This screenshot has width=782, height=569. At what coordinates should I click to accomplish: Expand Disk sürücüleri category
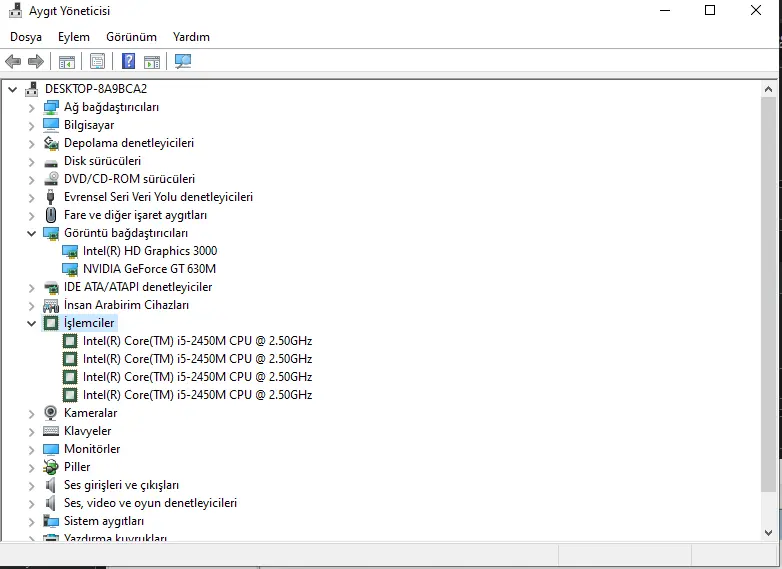pos(31,162)
